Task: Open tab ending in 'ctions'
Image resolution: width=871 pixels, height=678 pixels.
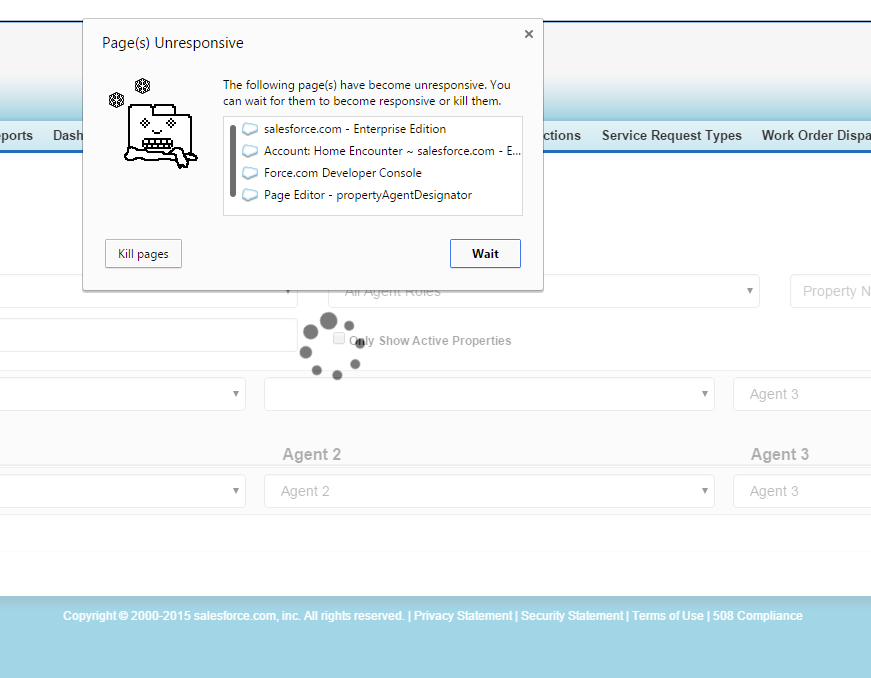Action: click(562, 135)
